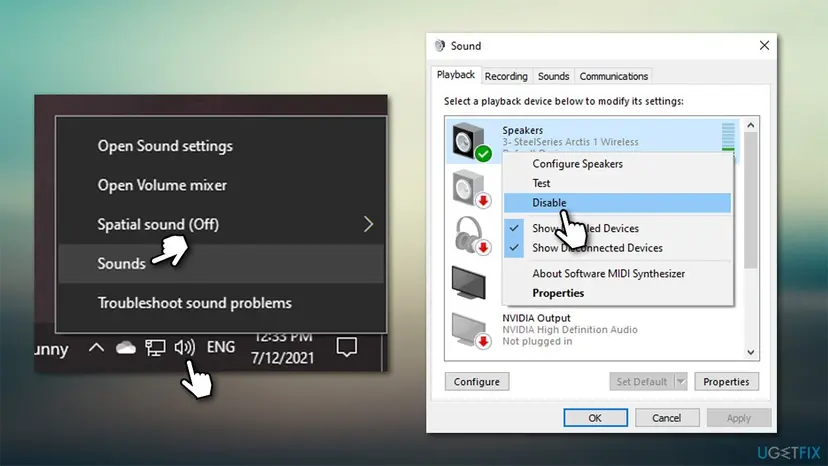Select the NVIDIA High Definition Audio row
828x466 pixels.
(592, 330)
